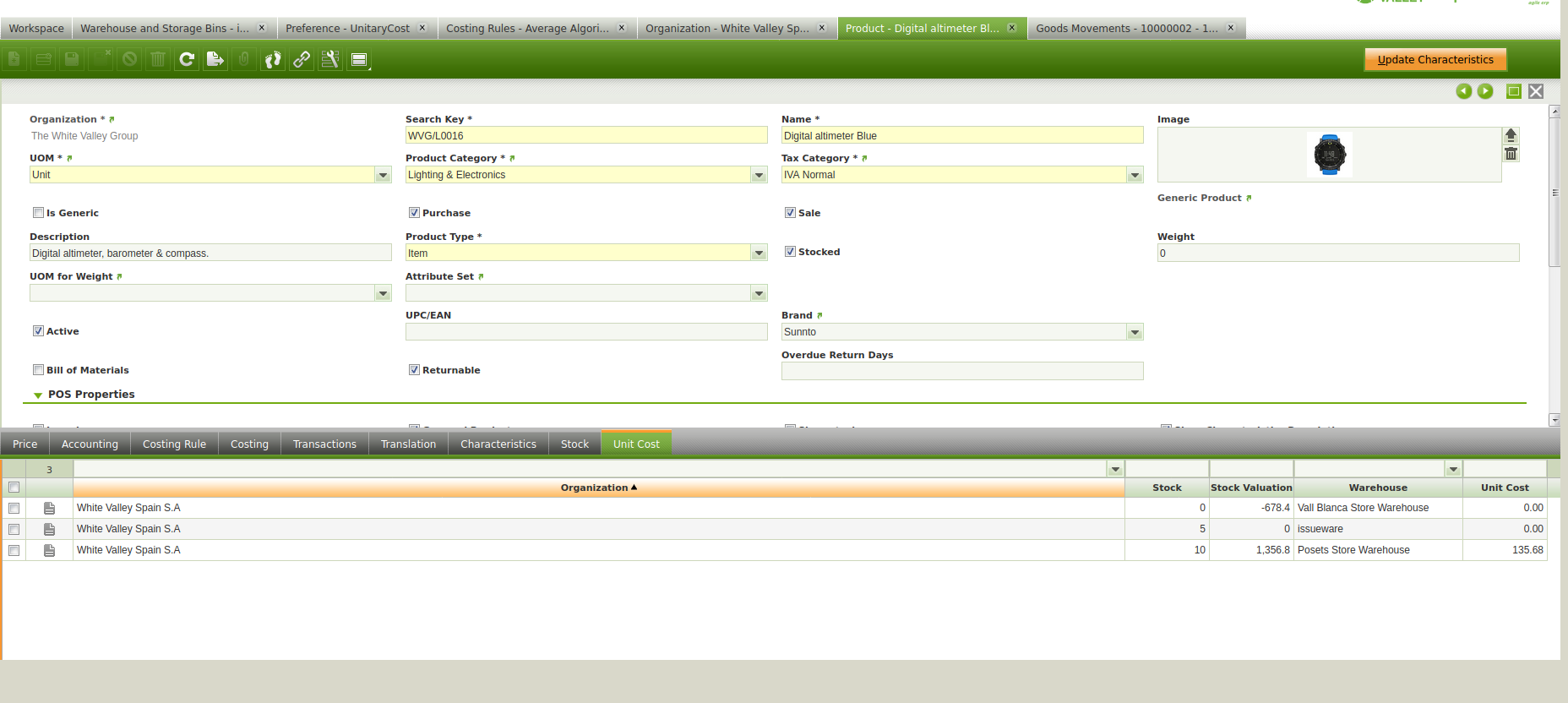Open the Price subtab
1568x703 pixels.
[25, 444]
